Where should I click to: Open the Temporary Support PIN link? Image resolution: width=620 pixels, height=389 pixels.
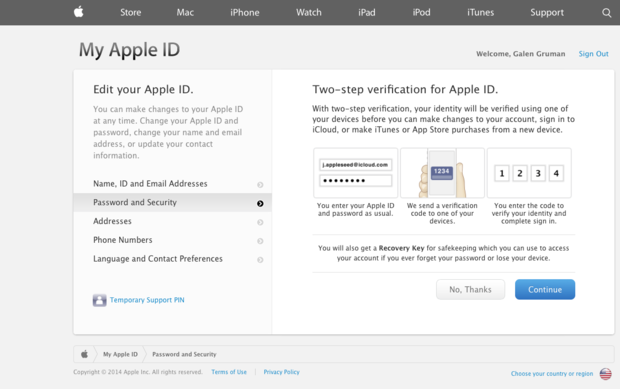click(x=147, y=300)
